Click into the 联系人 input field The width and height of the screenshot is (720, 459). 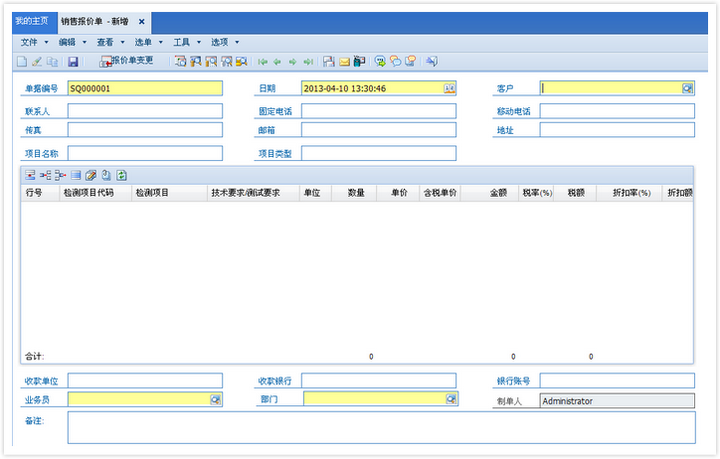(x=145, y=111)
